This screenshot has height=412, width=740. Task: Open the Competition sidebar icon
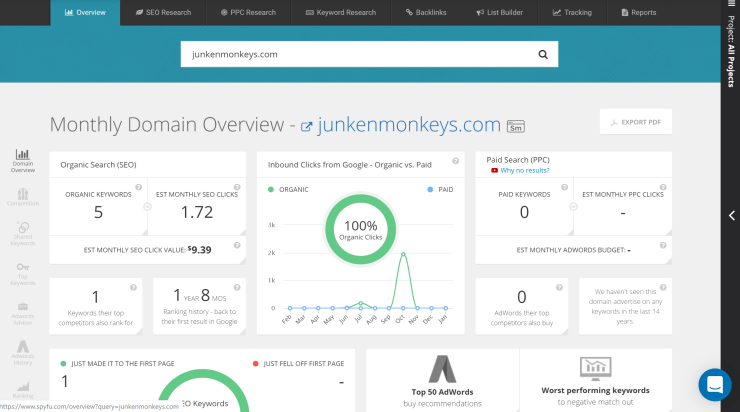22,196
